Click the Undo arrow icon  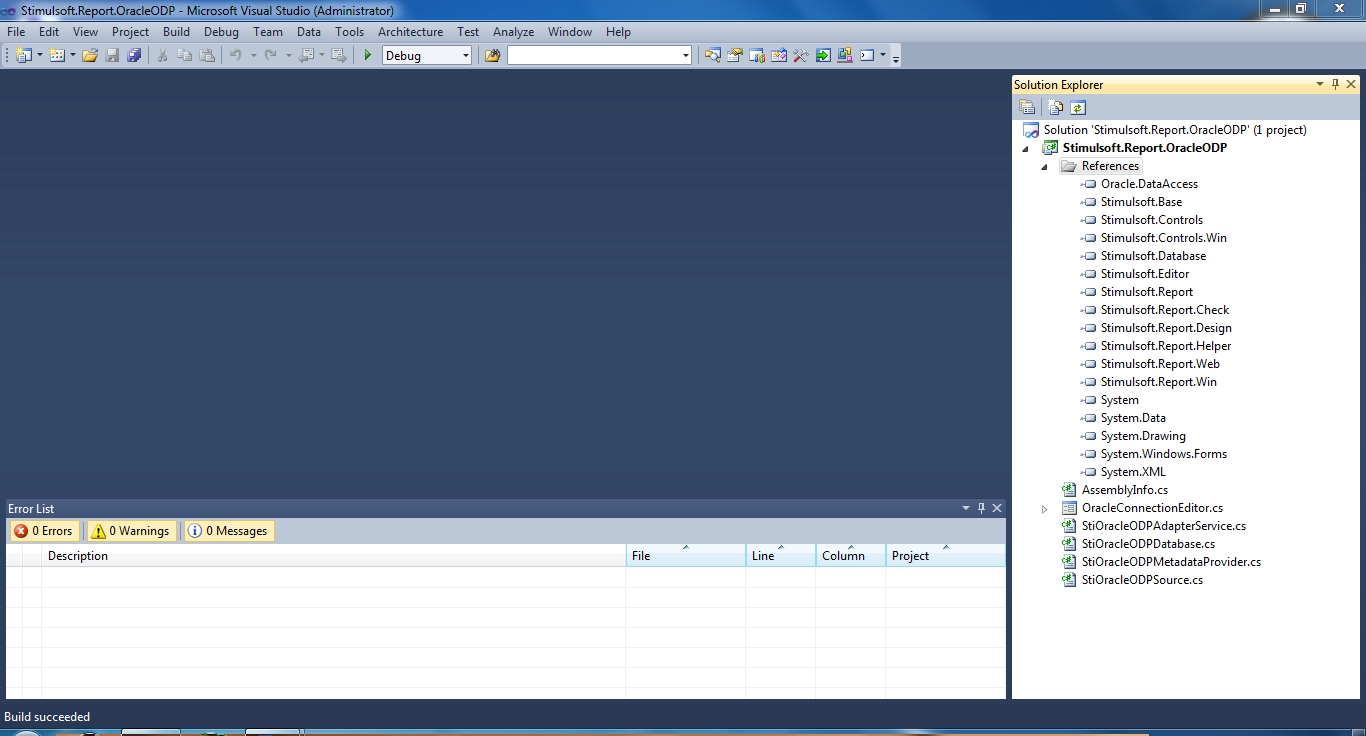click(236, 56)
